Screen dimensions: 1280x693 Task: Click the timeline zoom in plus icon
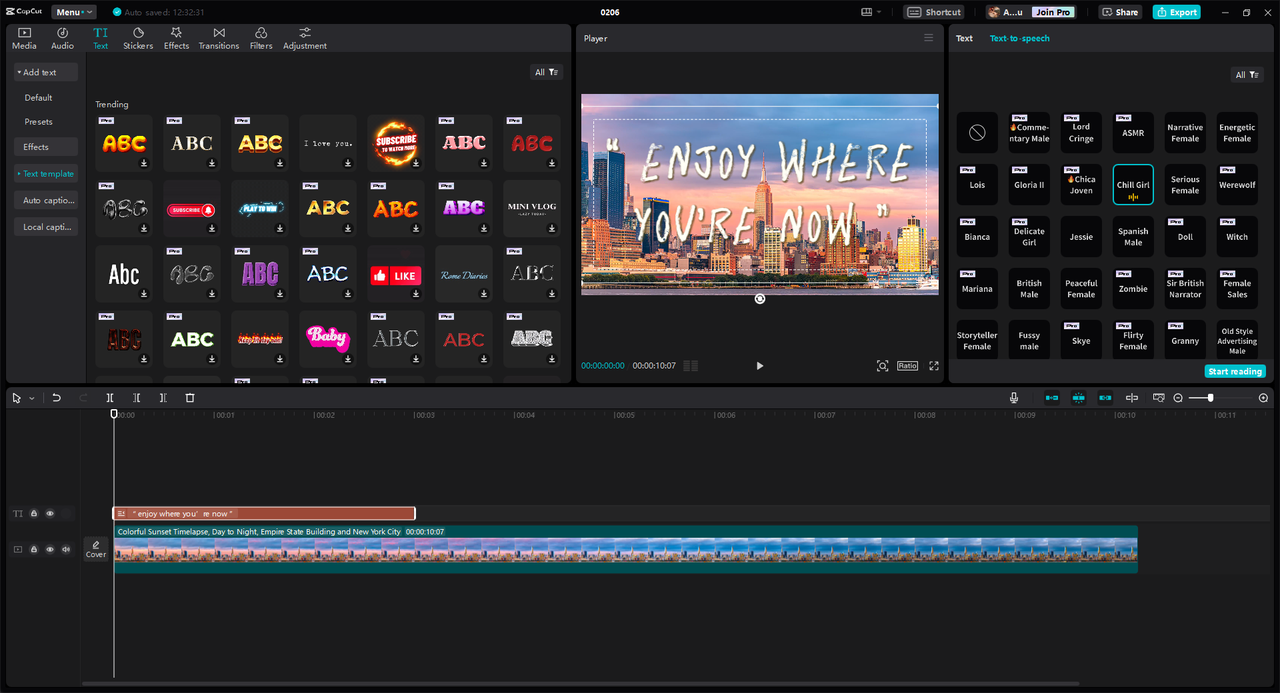coord(1263,398)
